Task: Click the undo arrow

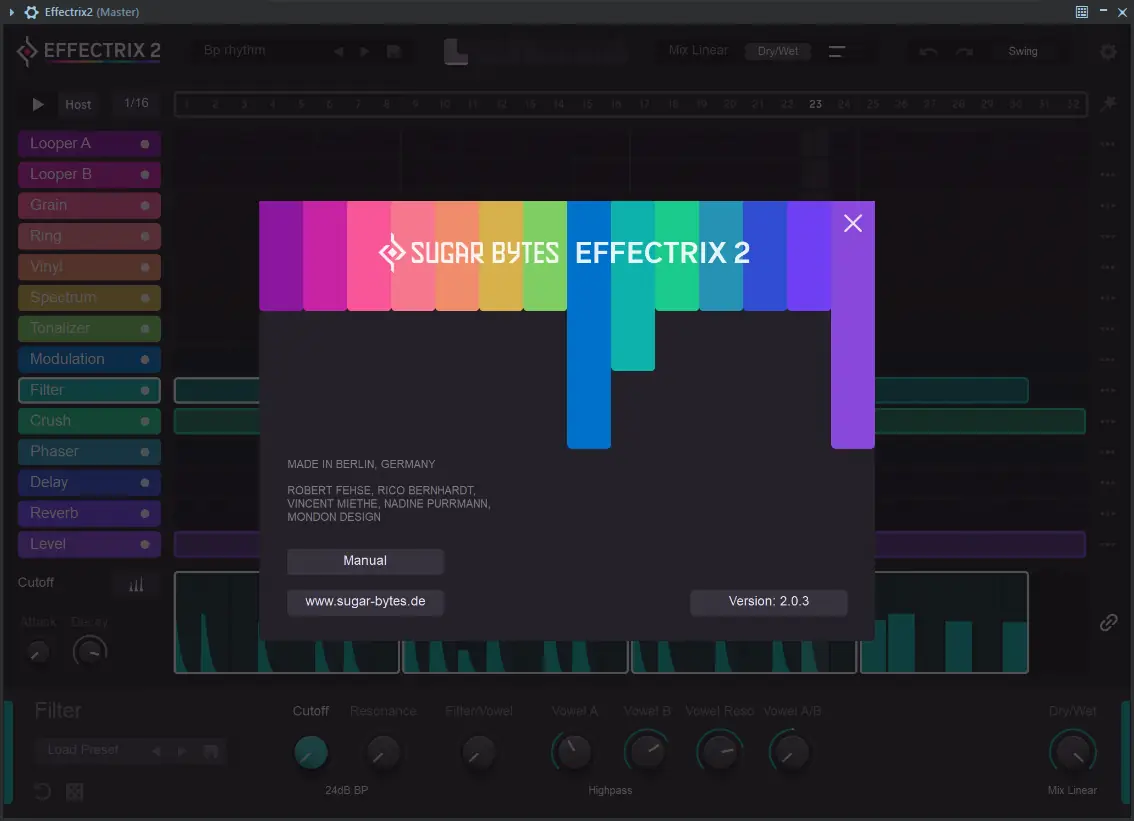Action: coord(928,51)
